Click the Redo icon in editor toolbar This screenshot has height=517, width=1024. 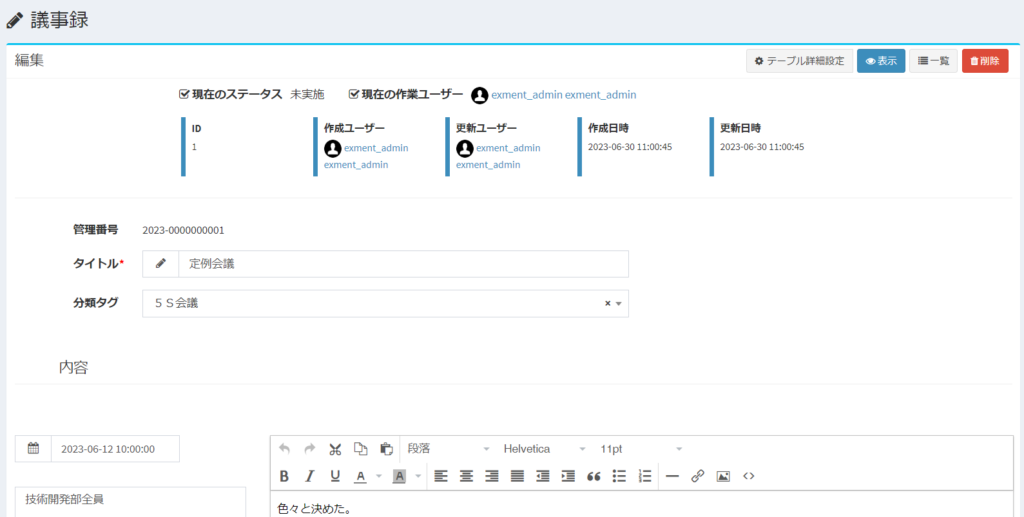[310, 449]
